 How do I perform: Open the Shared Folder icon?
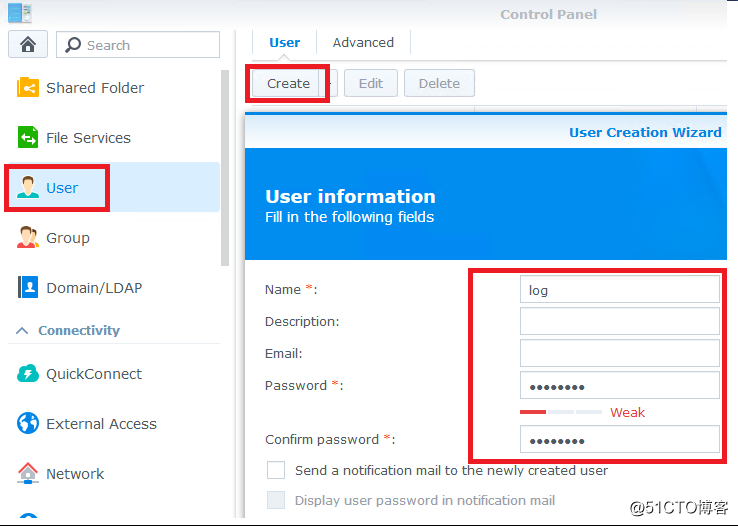[28, 88]
